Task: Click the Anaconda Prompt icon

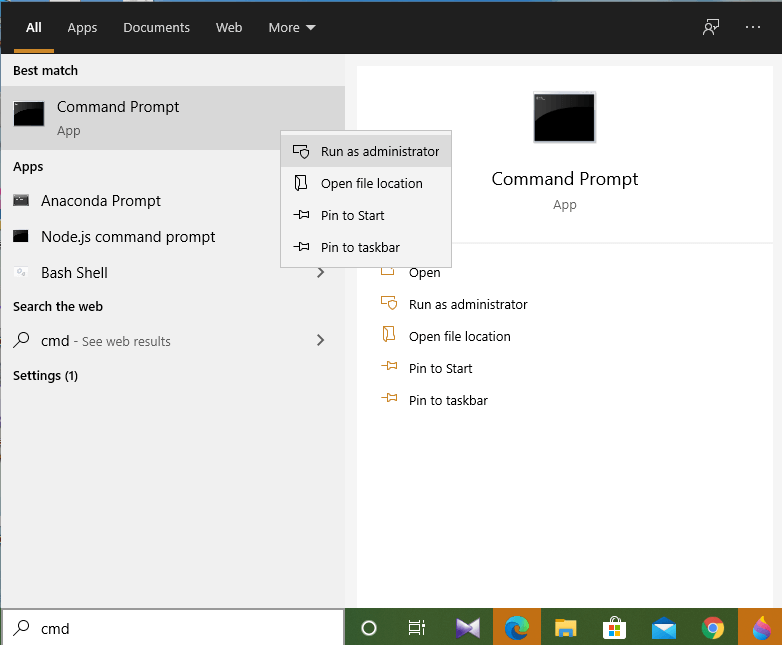Action: tap(21, 201)
